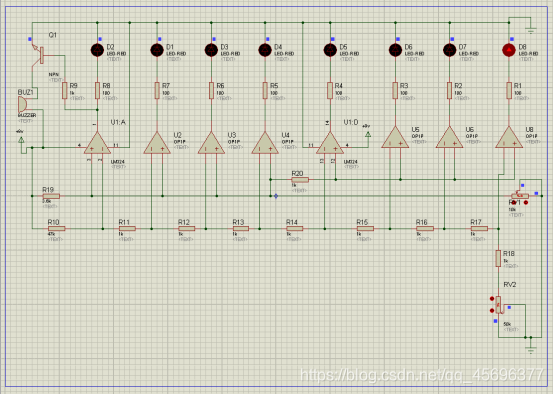Choose the D6 LED
554x394 pixels.
(x=395, y=50)
